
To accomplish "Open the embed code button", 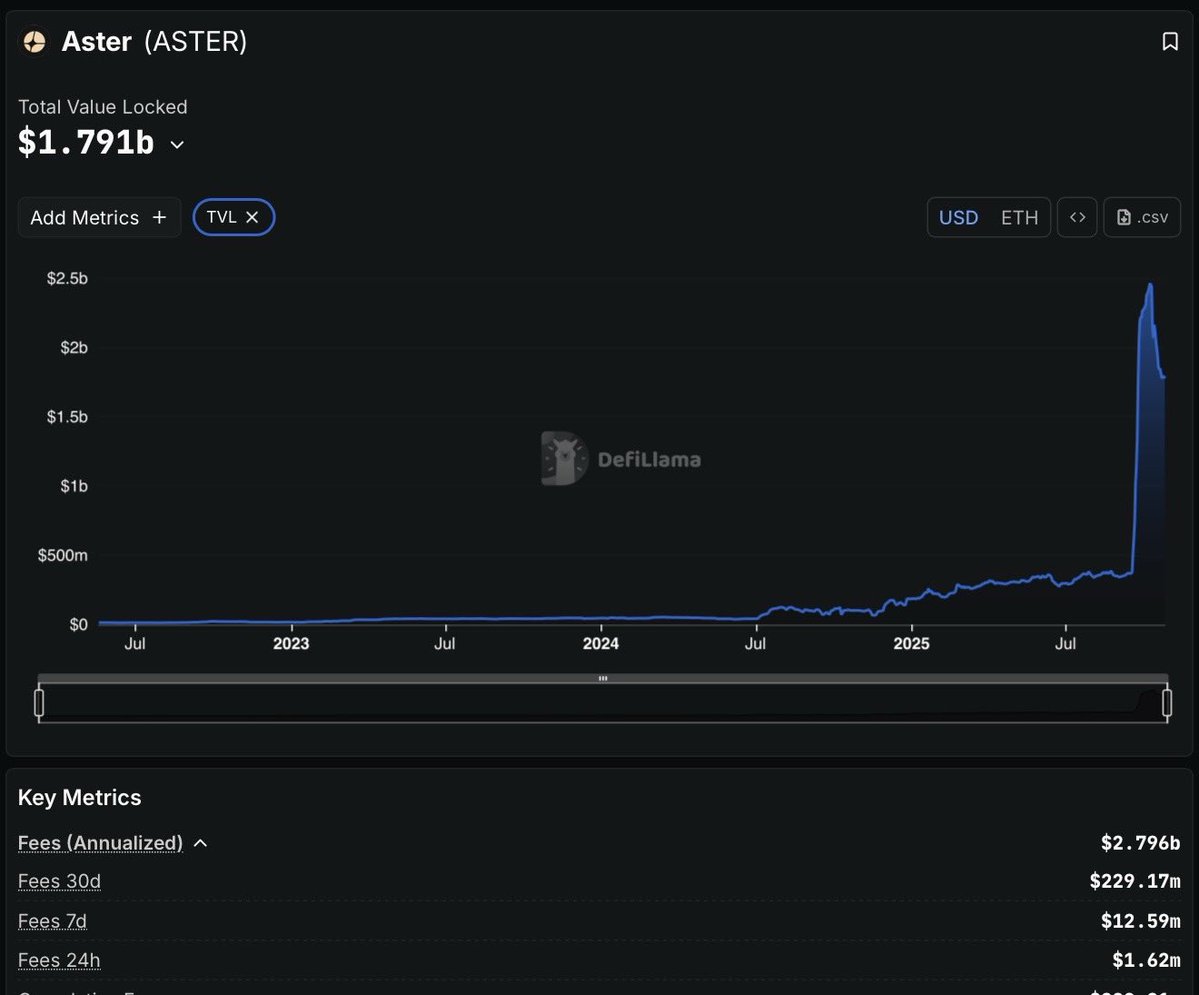I will (1077, 217).
